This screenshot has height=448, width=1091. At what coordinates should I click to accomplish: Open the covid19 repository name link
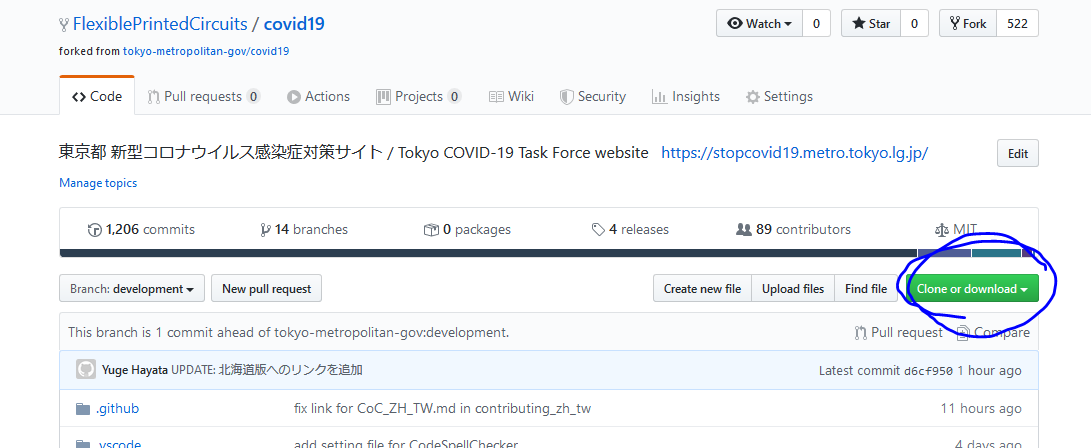coord(294,24)
